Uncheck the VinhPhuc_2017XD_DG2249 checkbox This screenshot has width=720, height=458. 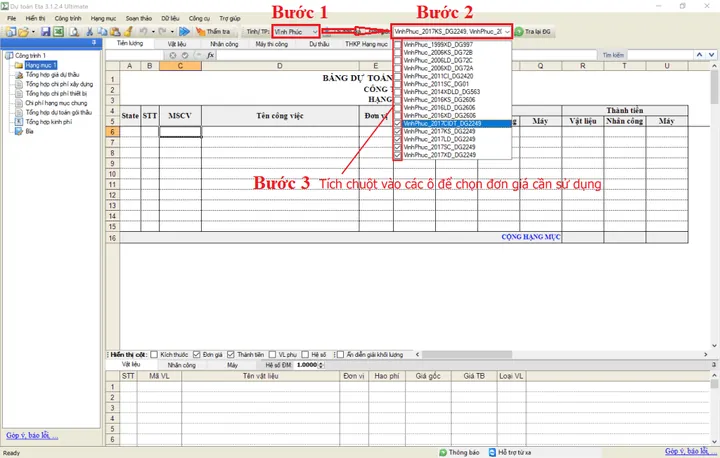[398, 155]
